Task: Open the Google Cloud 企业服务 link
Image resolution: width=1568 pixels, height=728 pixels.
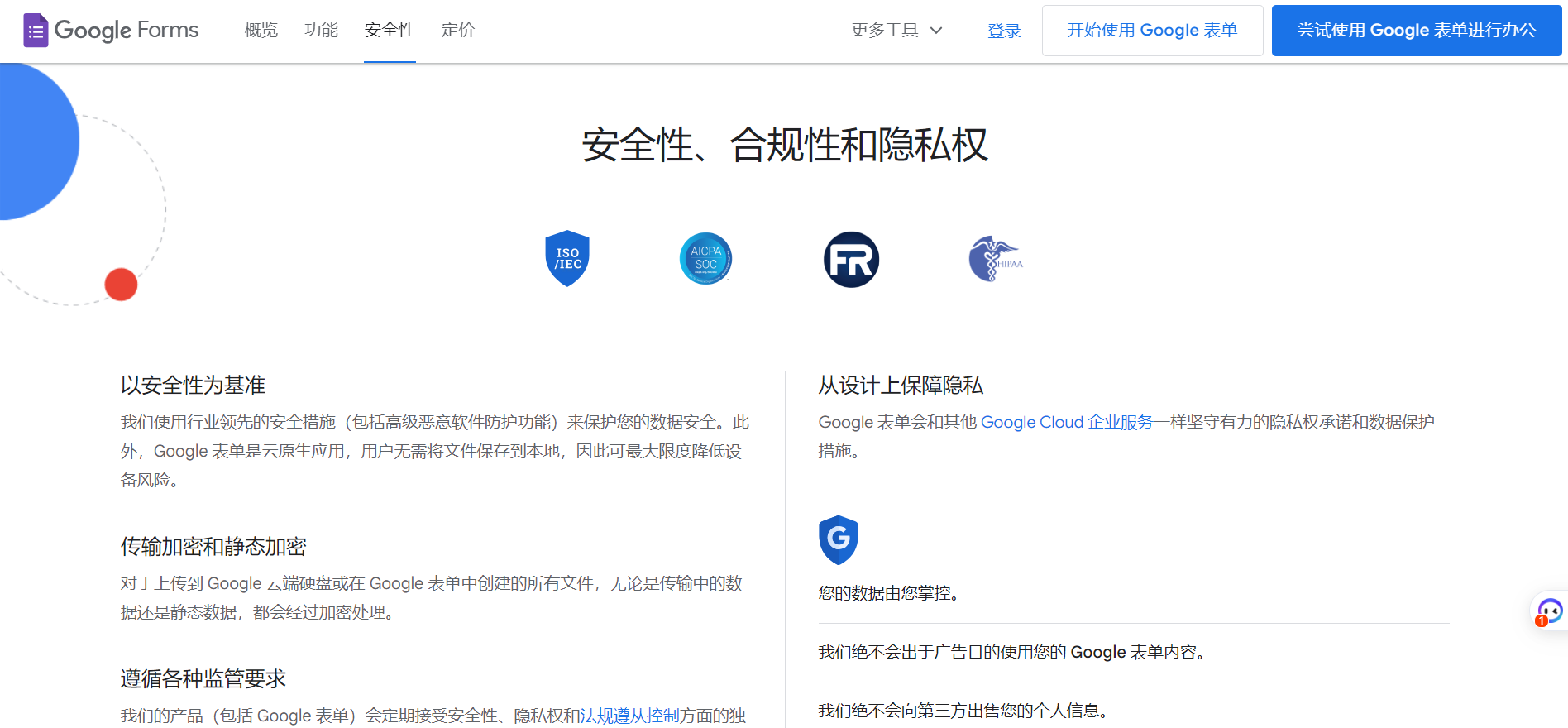Action: (x=1067, y=422)
